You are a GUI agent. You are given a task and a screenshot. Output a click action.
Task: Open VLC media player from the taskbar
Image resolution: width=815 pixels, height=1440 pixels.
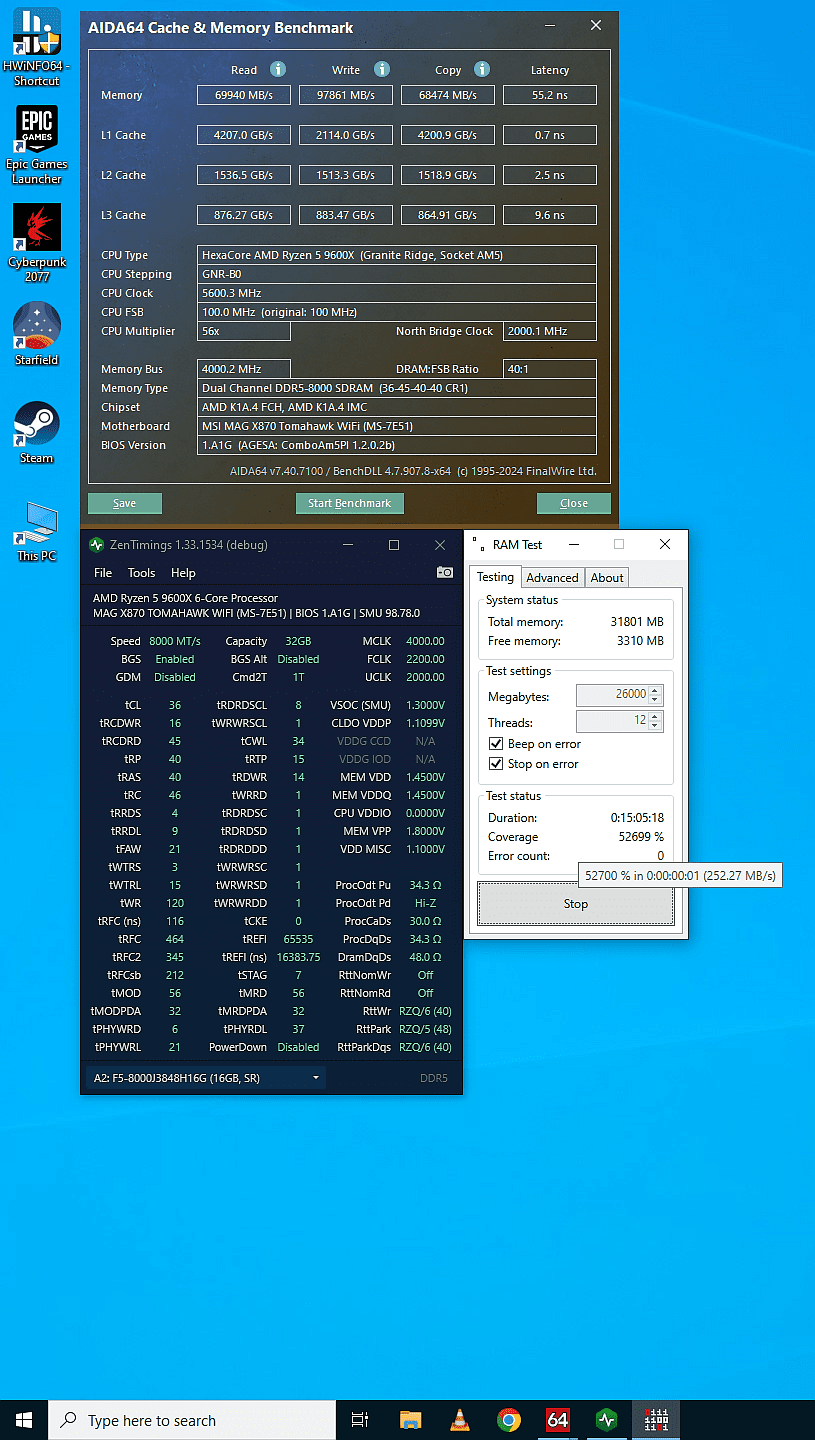click(459, 1420)
